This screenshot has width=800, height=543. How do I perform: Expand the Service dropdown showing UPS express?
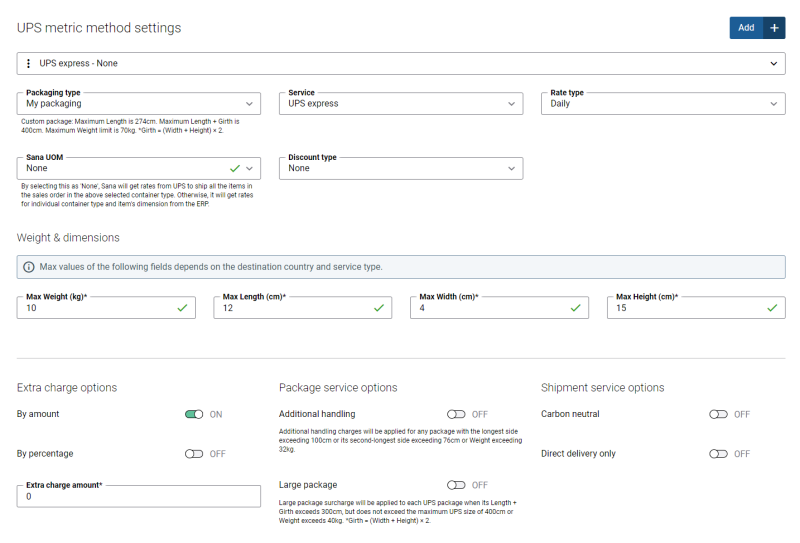[x=401, y=104]
